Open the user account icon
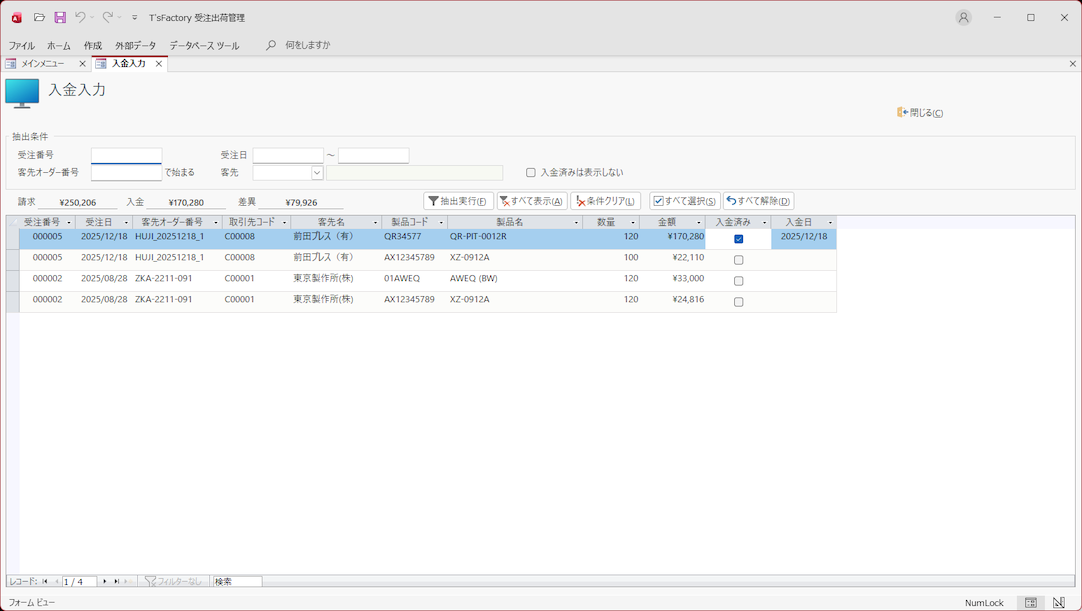1082x611 pixels. 963,17
